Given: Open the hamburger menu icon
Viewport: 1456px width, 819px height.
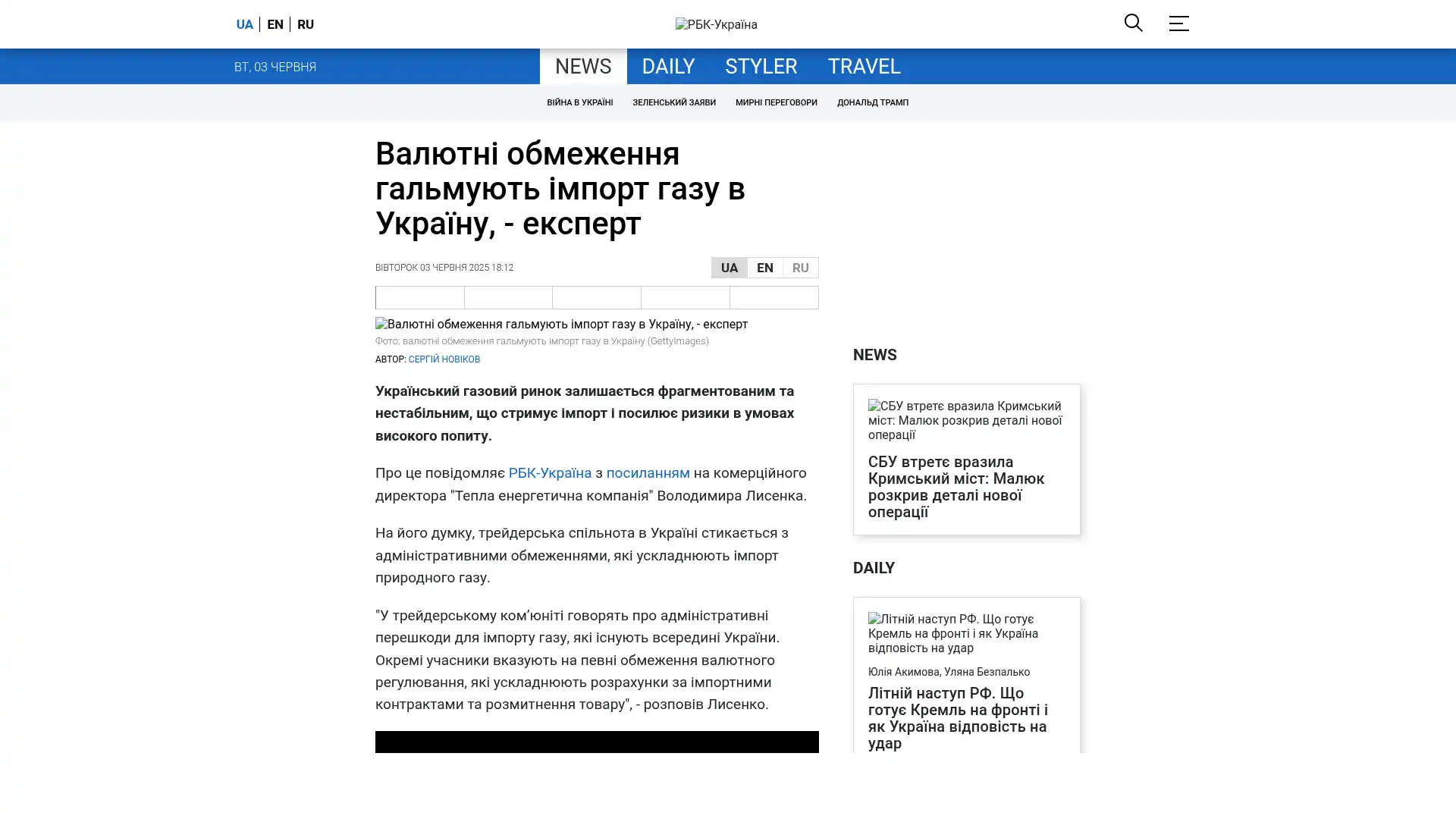Looking at the screenshot, I should click(x=1178, y=24).
